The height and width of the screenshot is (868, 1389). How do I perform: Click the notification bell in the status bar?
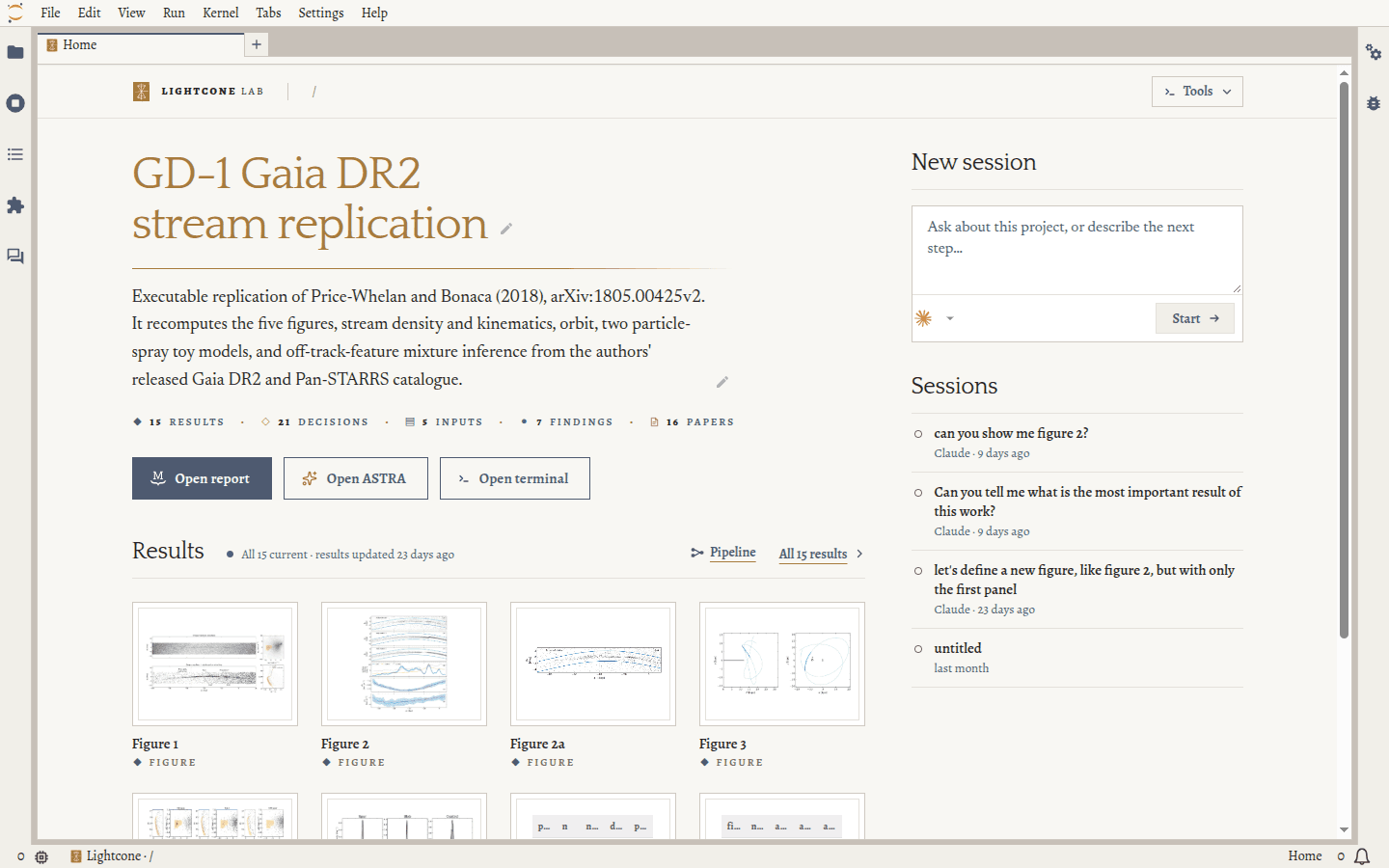[x=1362, y=856]
